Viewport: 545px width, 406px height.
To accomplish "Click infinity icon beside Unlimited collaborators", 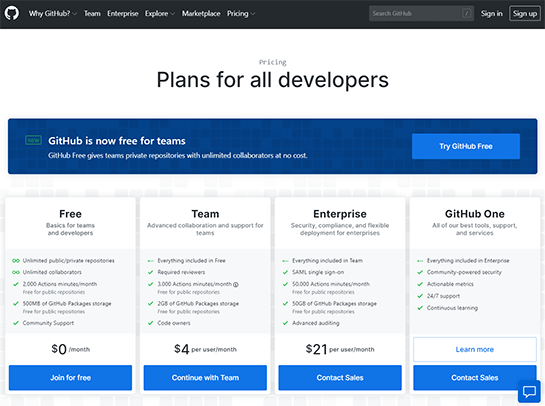I will pos(16,272).
